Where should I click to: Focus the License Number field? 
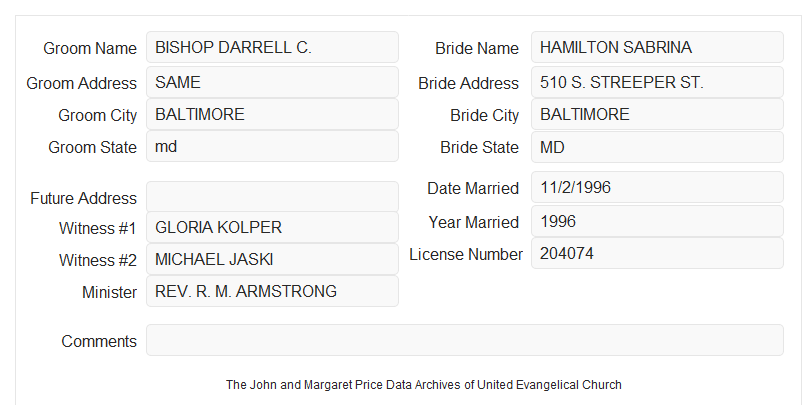point(657,253)
